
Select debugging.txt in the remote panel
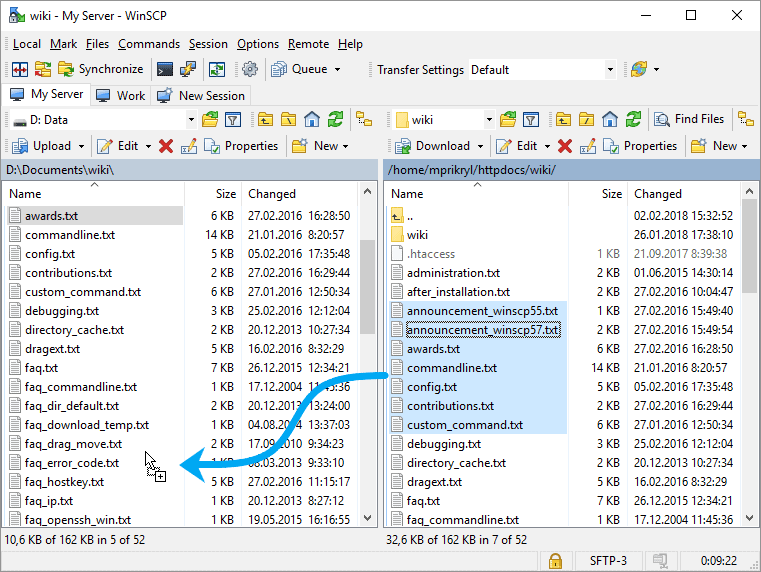(444, 444)
